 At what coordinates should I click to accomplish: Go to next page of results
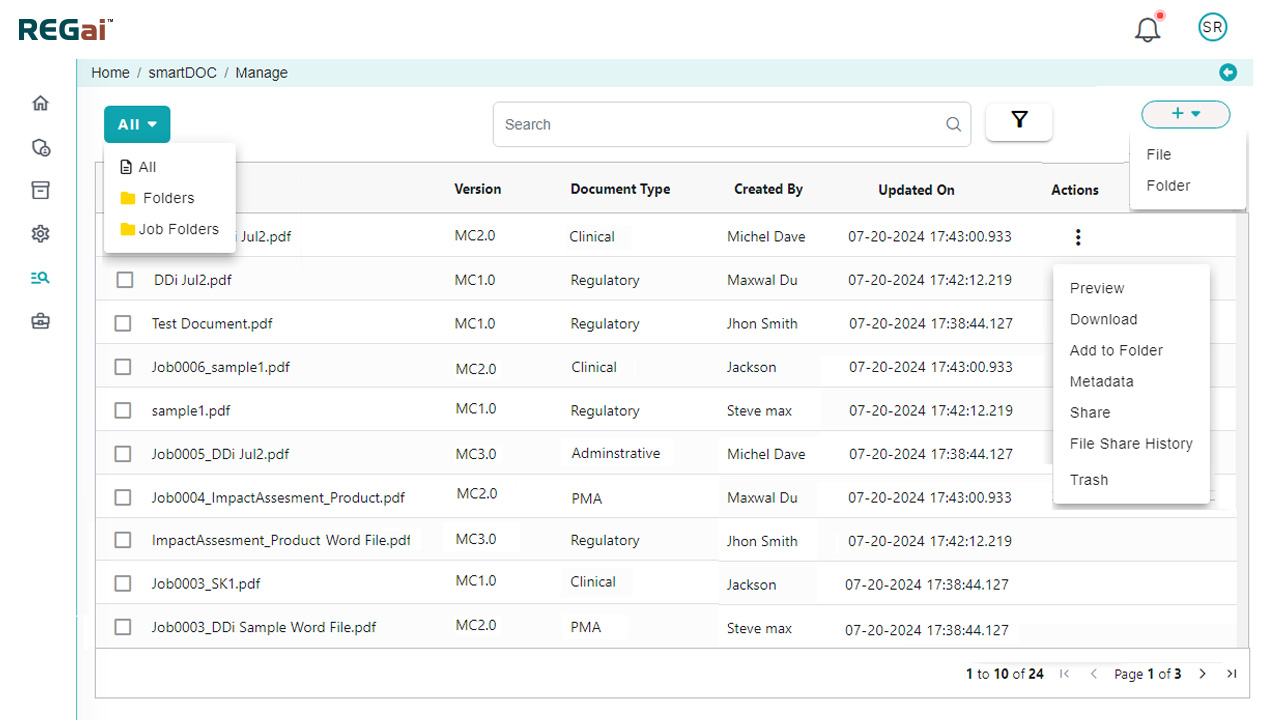pos(1203,674)
